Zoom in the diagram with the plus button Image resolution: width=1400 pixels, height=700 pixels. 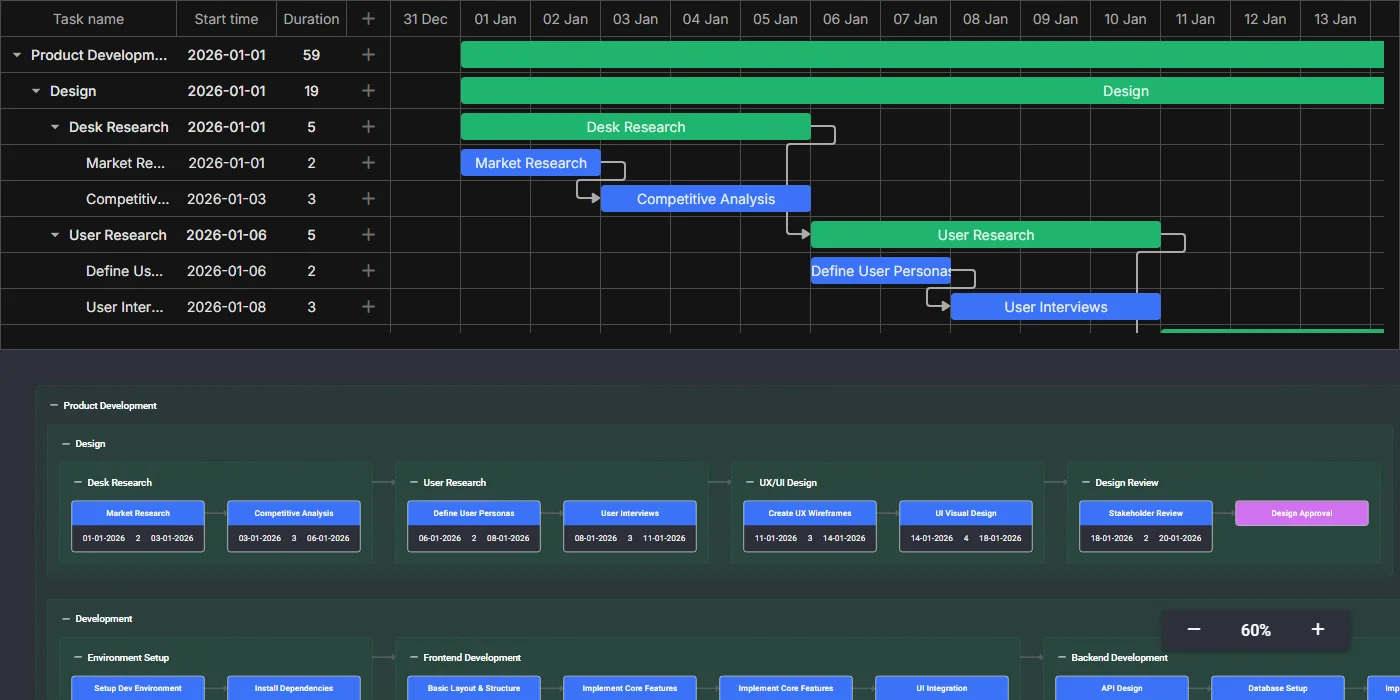click(x=1318, y=630)
